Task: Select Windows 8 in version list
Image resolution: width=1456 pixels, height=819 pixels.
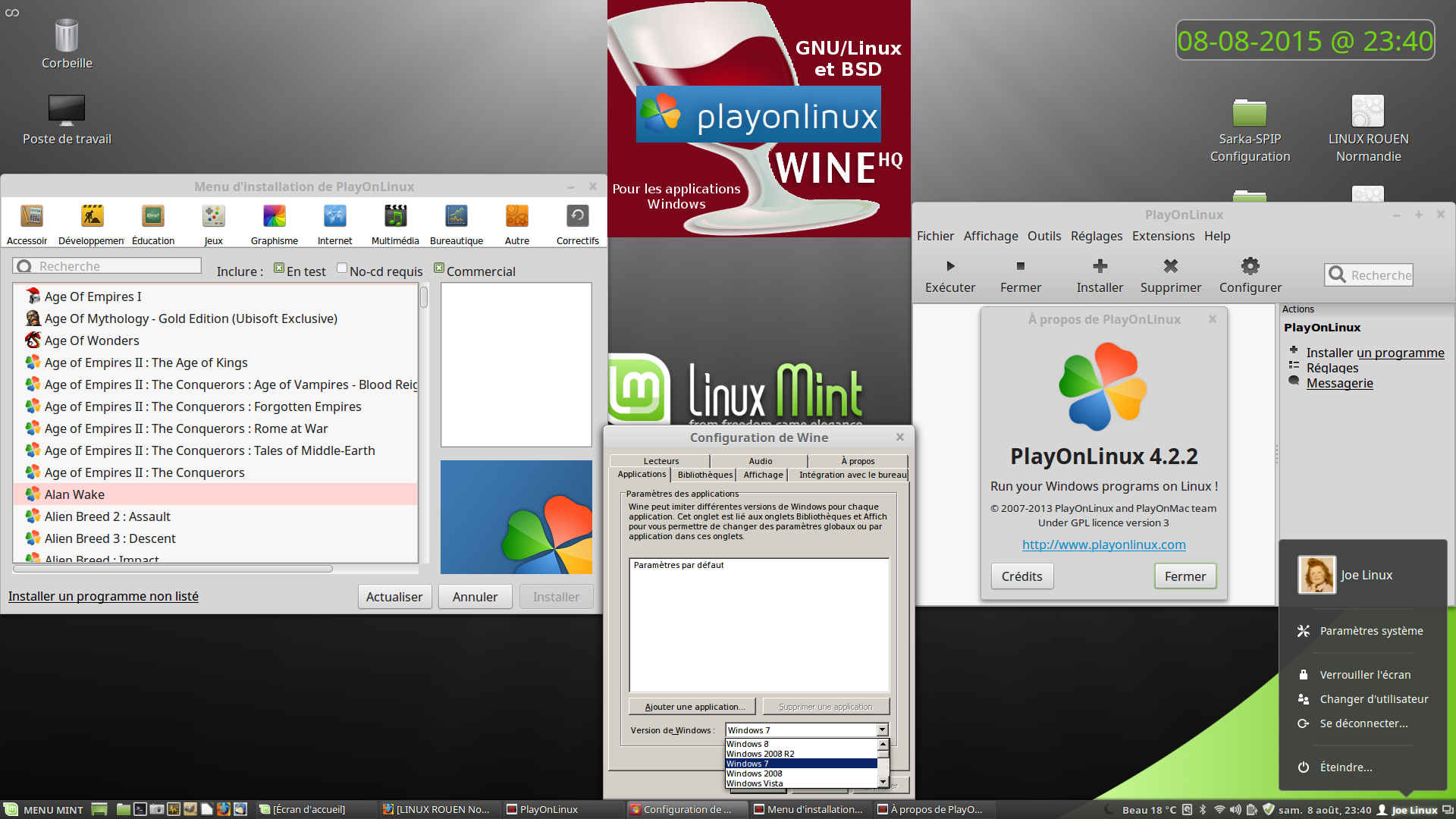Action: [x=801, y=744]
